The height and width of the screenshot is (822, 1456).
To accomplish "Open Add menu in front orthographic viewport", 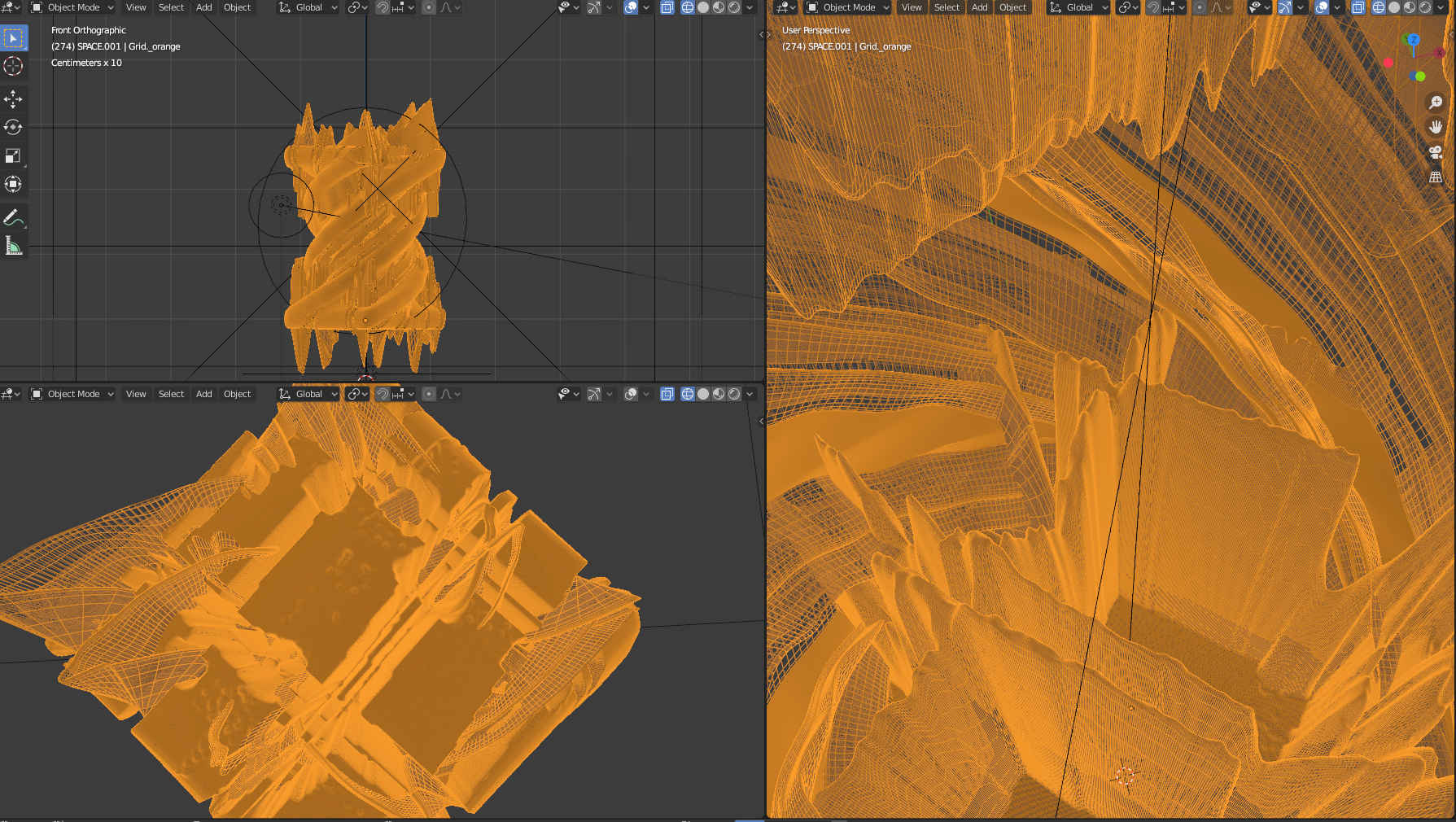I will [x=204, y=7].
